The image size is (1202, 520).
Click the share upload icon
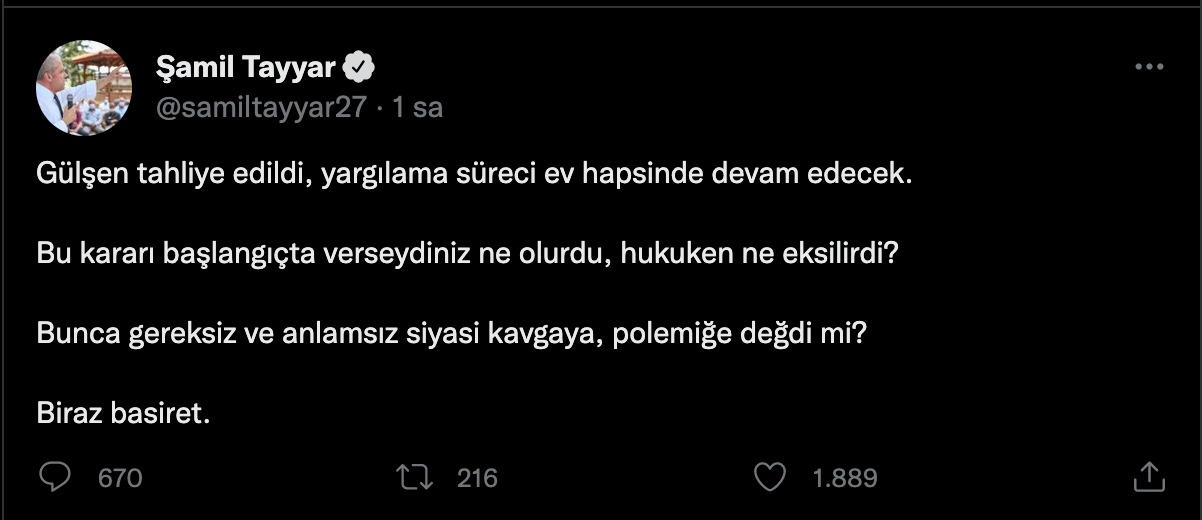pos(1149,477)
